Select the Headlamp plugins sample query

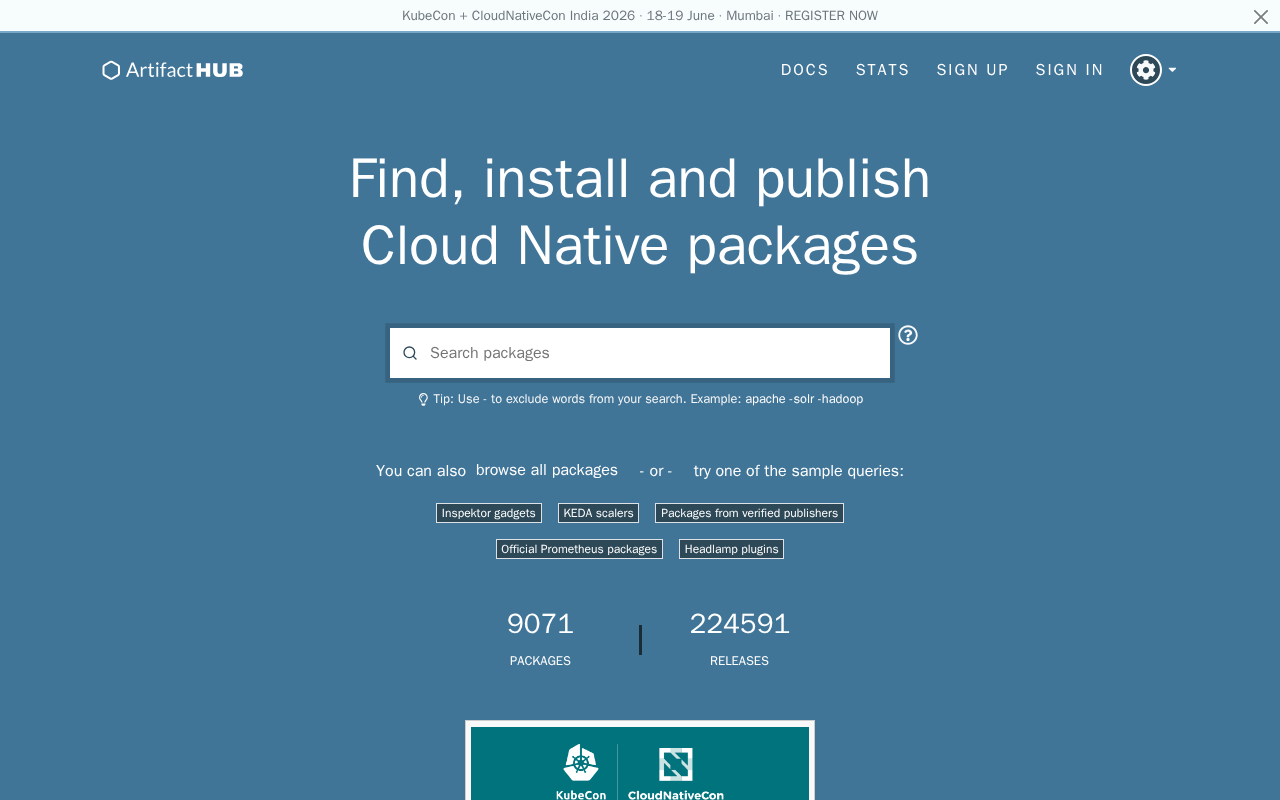point(731,549)
